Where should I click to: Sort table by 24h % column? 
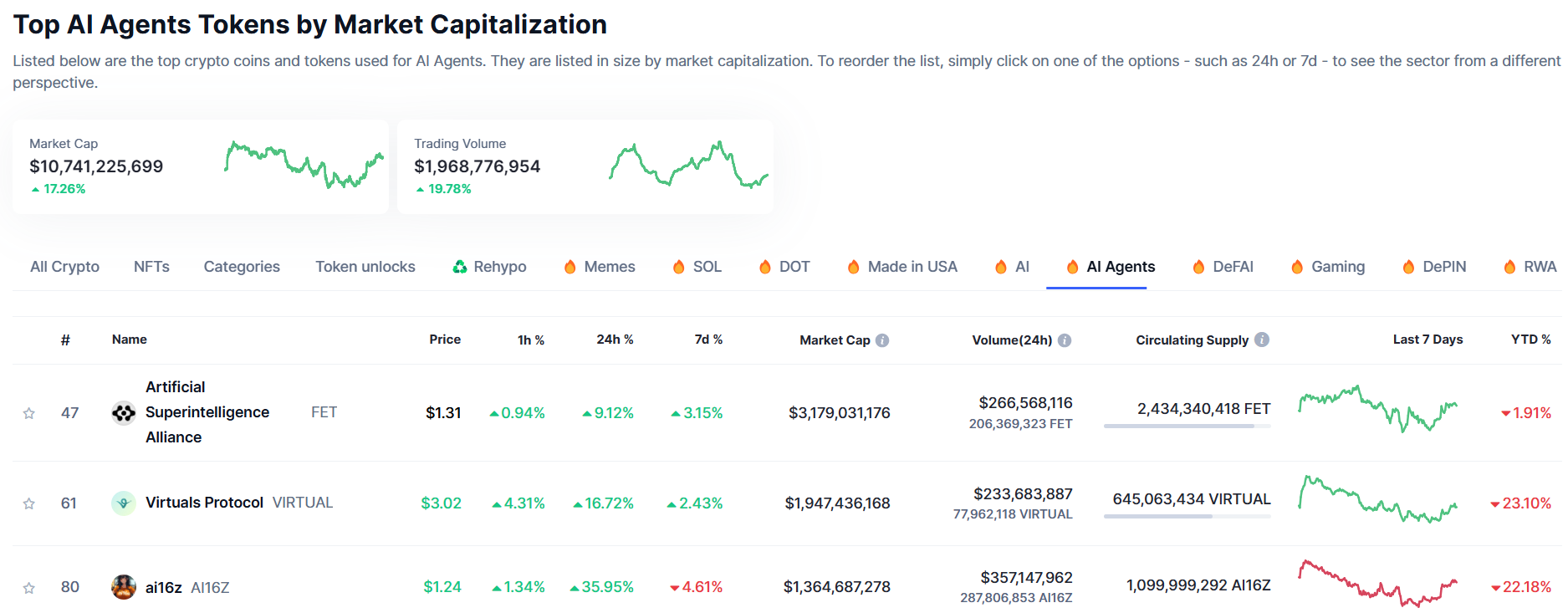pyautogui.click(x=615, y=340)
